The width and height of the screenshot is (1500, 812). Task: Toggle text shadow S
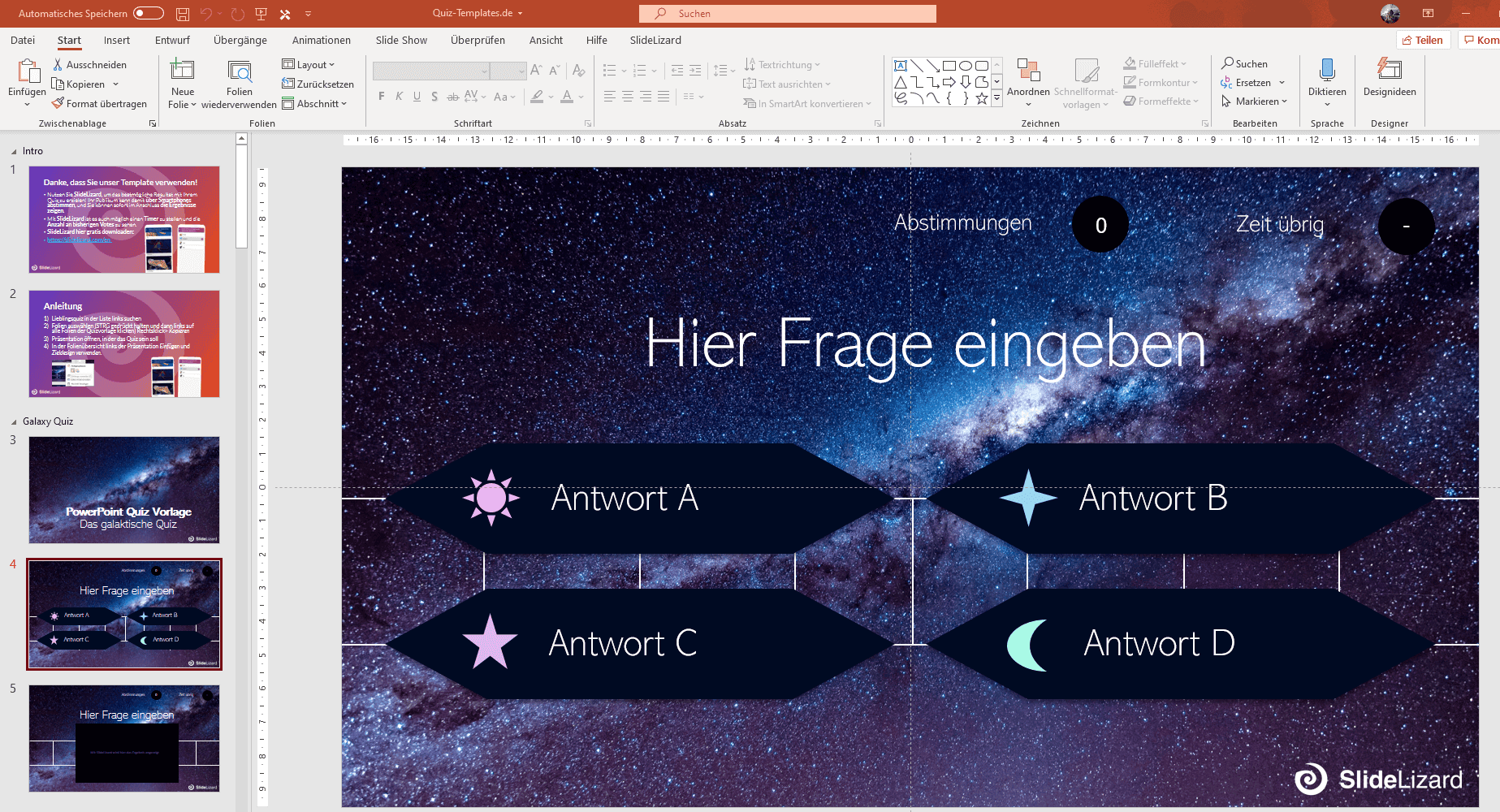point(434,97)
